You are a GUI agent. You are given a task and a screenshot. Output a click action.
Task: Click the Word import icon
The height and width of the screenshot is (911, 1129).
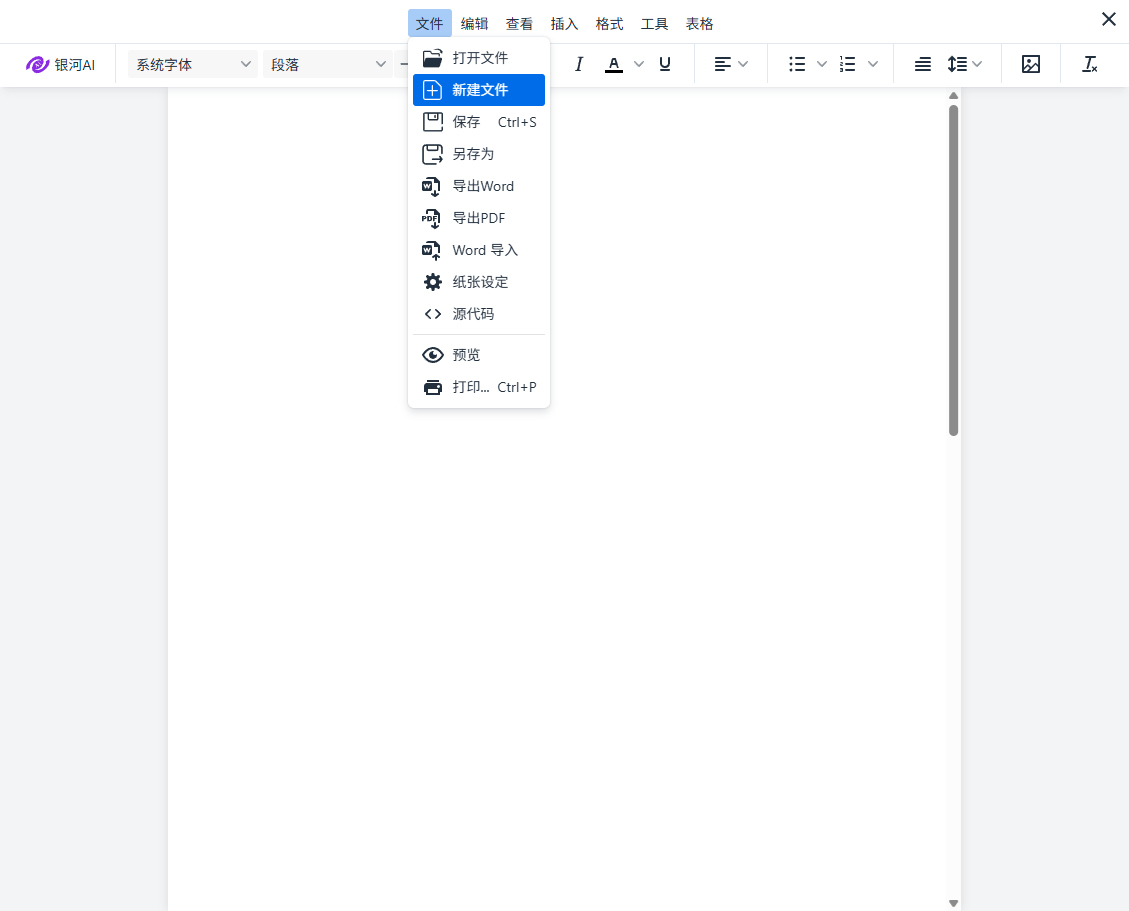[x=431, y=251]
